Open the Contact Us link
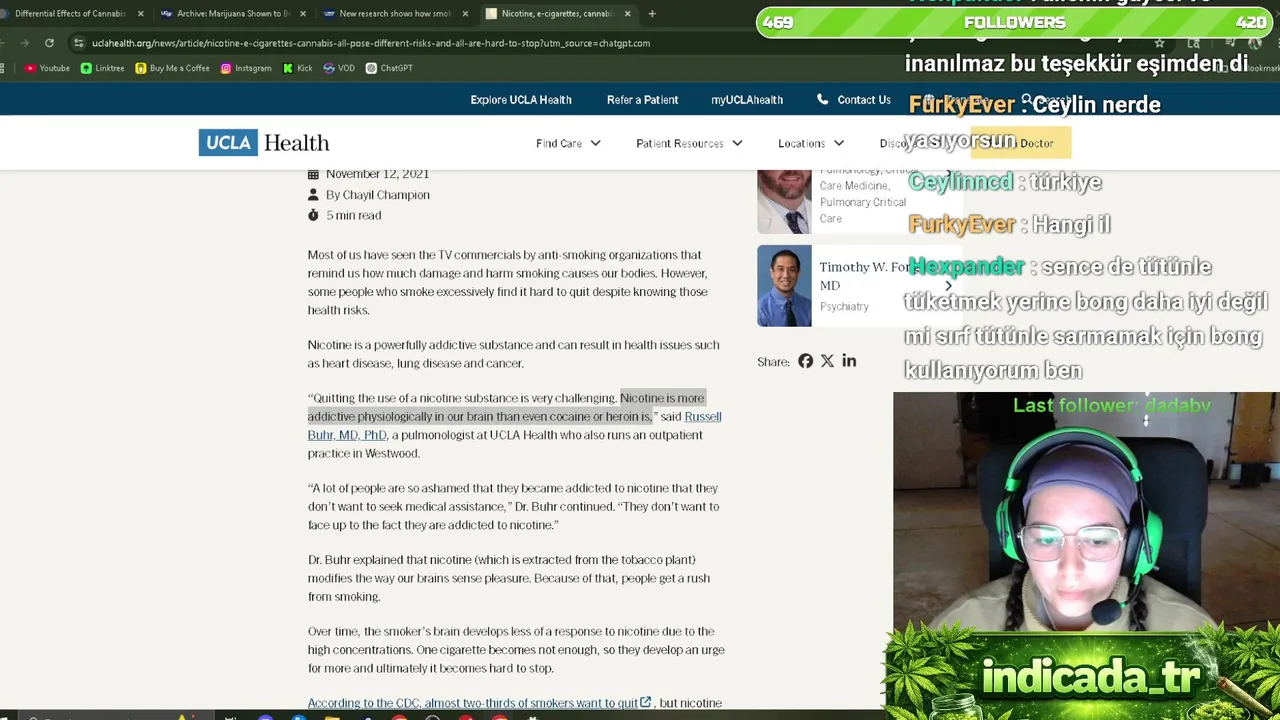 864,100
